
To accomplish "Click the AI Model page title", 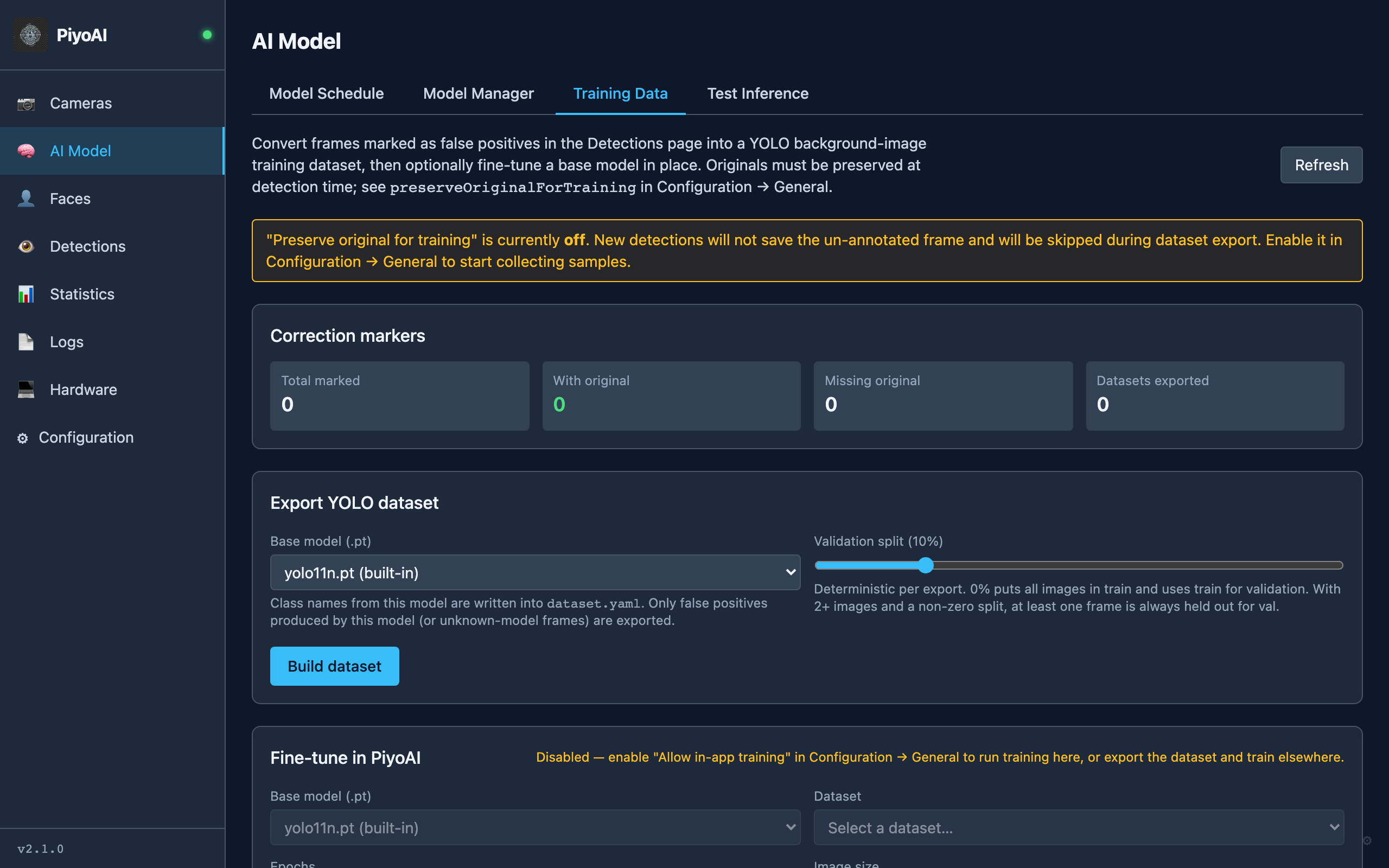I will tap(296, 41).
